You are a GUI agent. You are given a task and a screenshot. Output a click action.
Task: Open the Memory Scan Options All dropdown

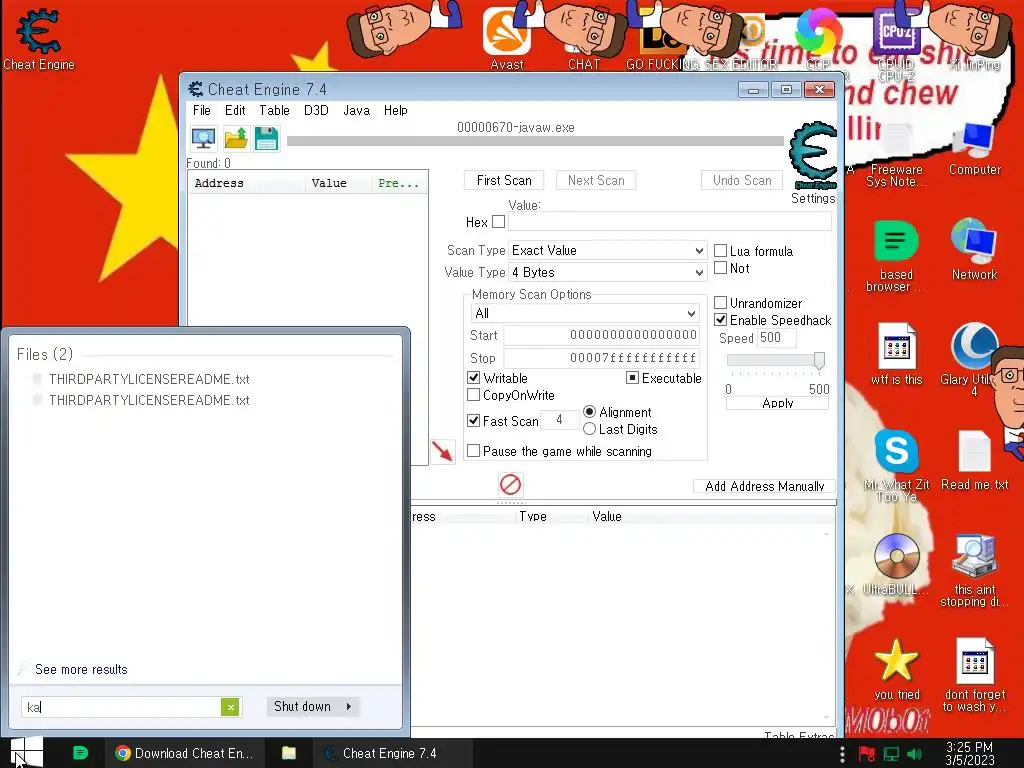point(584,313)
